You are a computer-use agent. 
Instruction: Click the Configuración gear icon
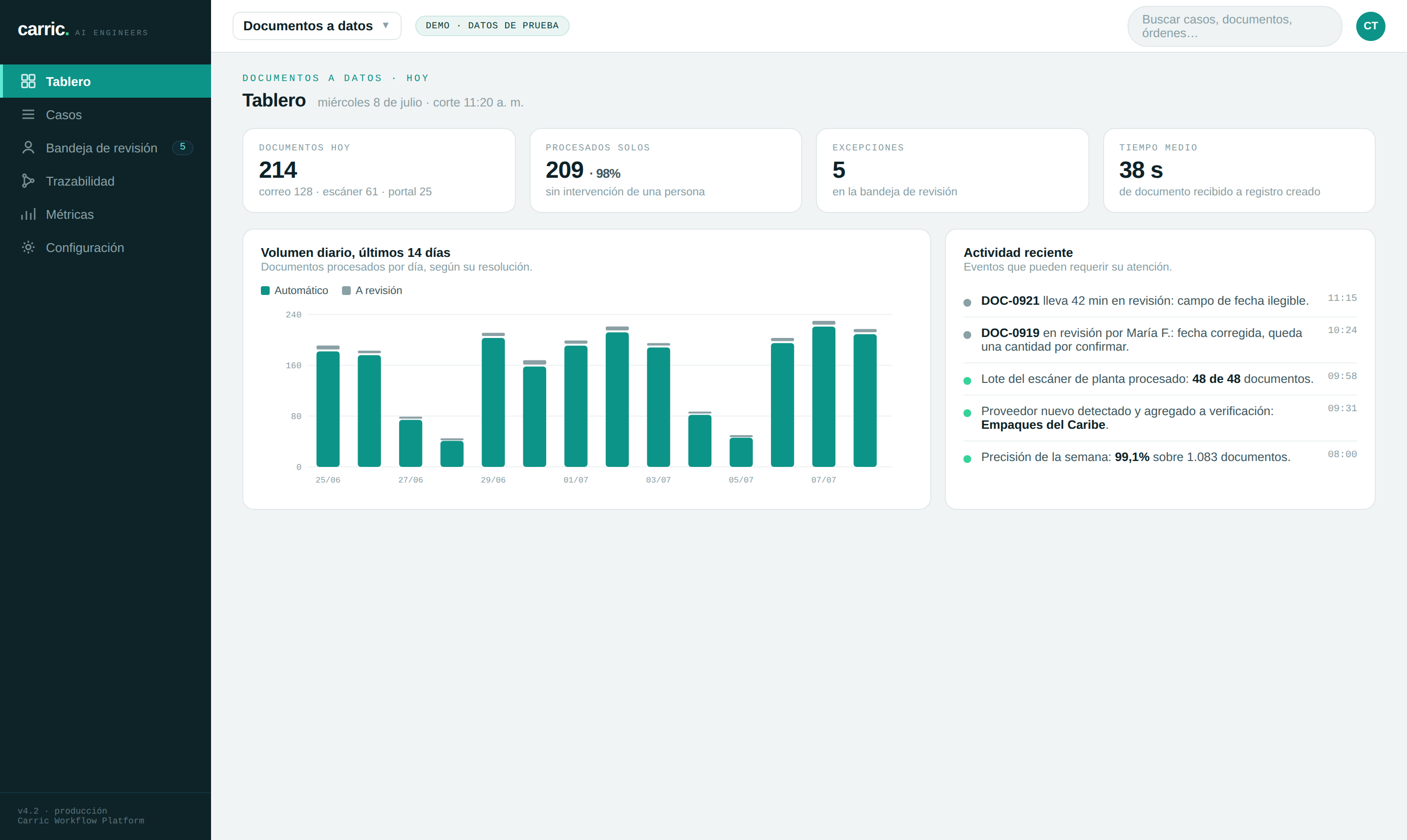[x=28, y=247]
